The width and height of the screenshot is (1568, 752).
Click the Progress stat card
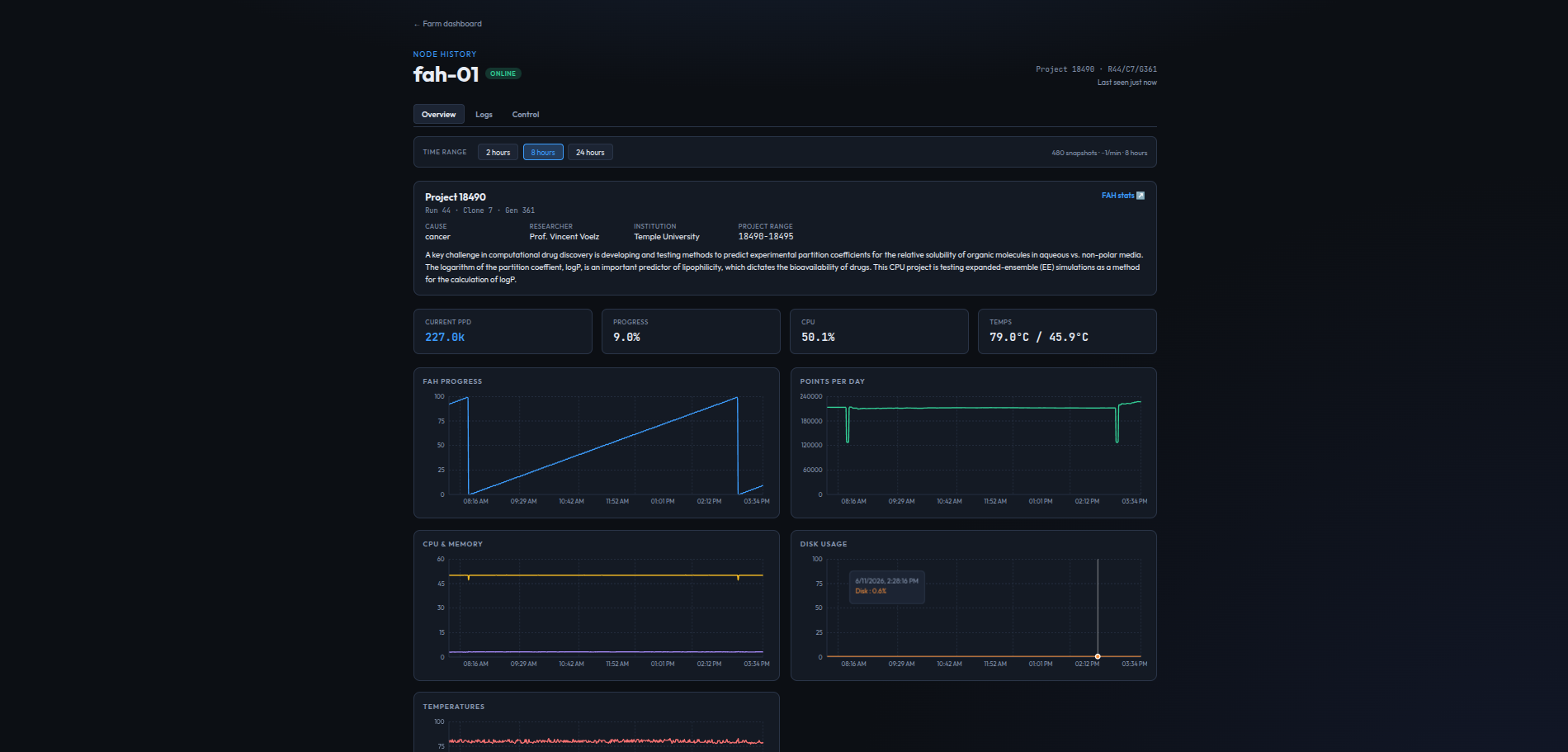coord(691,331)
